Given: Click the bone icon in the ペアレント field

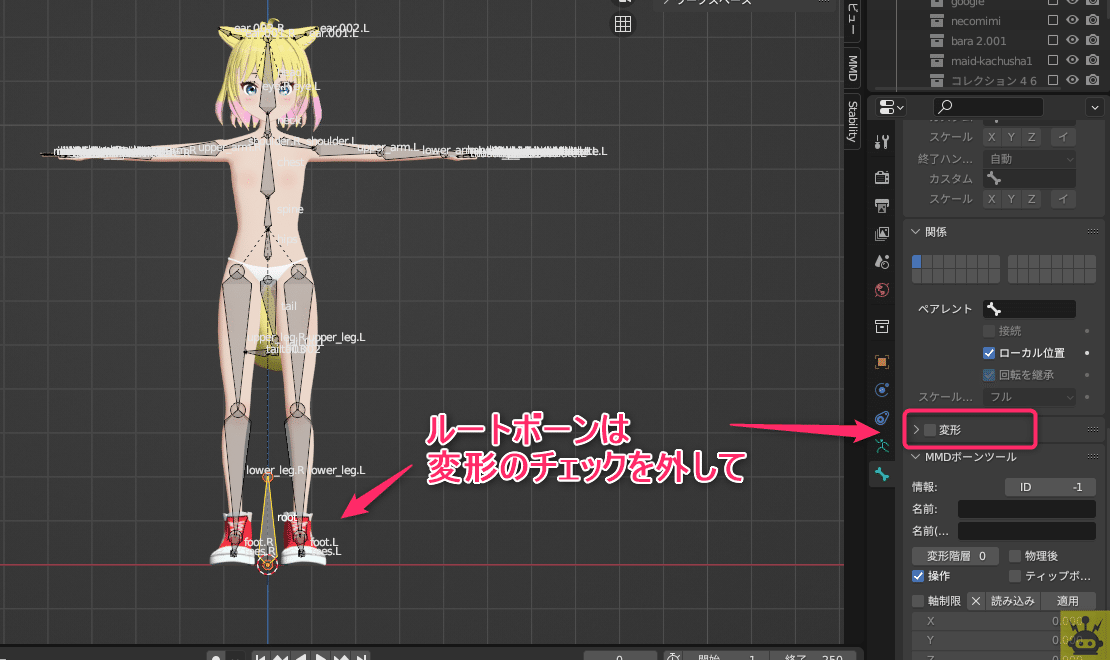Looking at the screenshot, I should pos(994,309).
